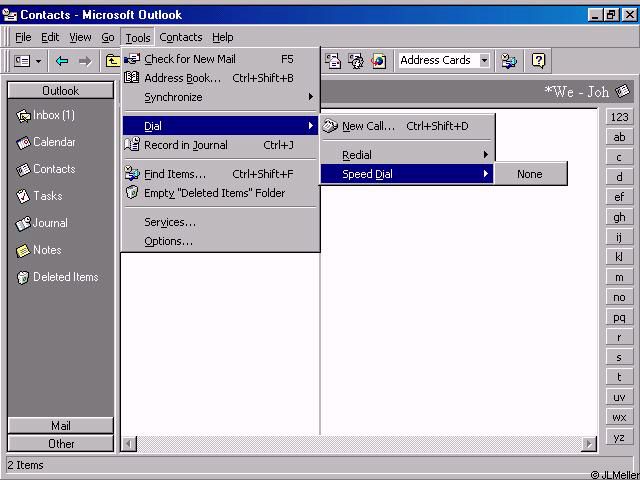The width and height of the screenshot is (640, 480).
Task: Choose New Call menu entry
Action: coord(407,127)
